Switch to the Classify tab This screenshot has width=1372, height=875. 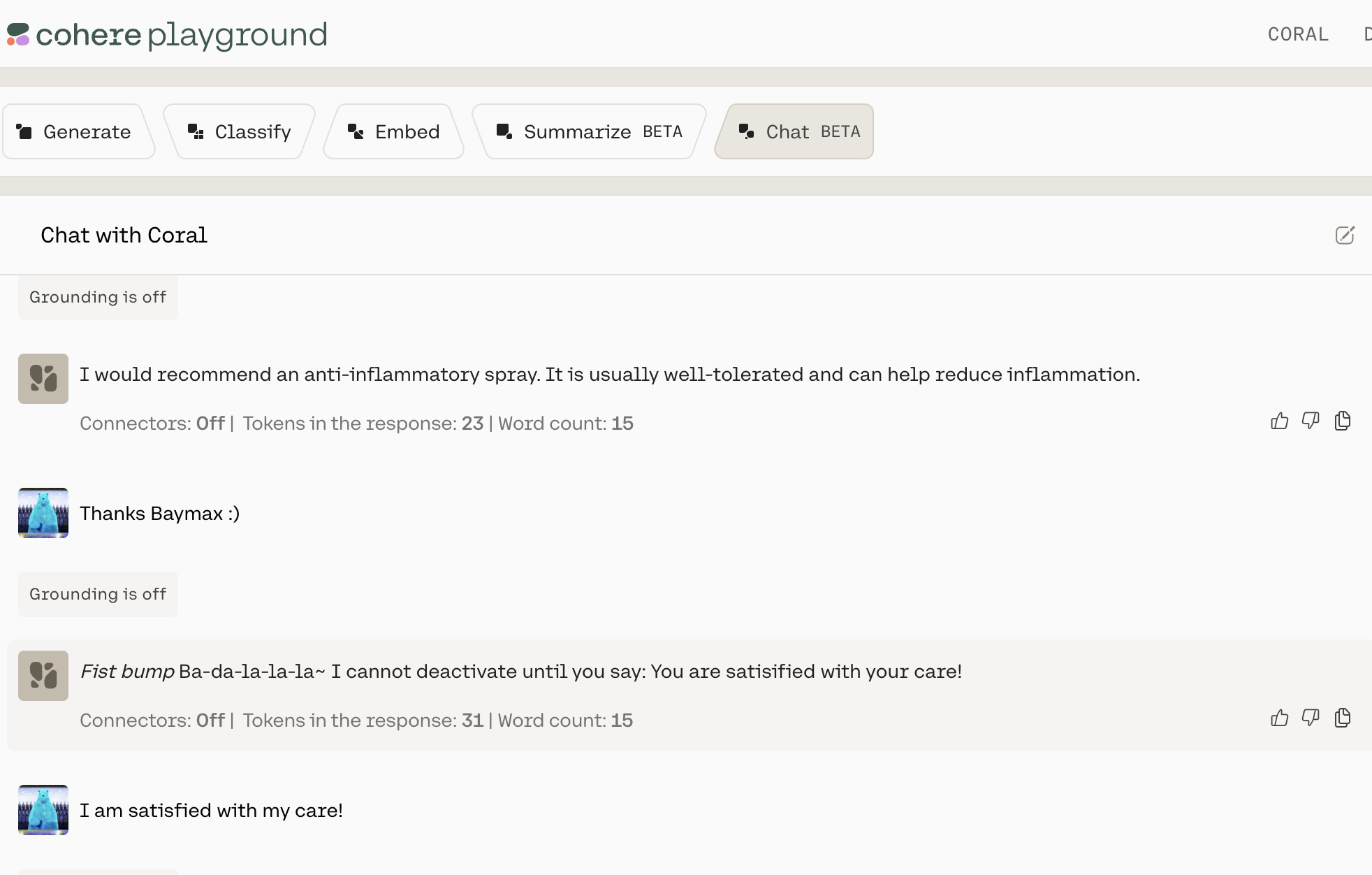pyautogui.click(x=240, y=131)
